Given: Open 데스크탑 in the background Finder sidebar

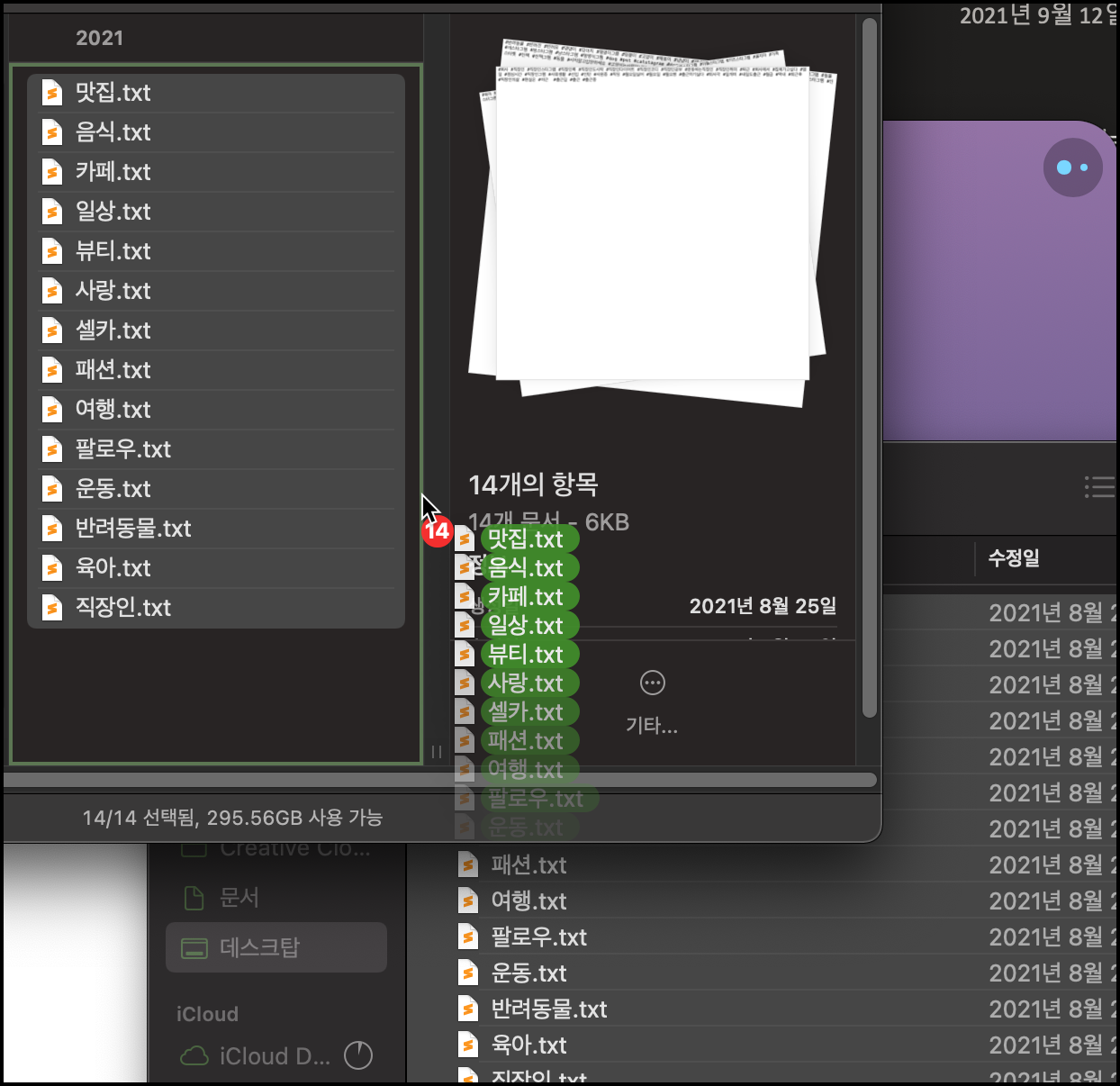Looking at the screenshot, I should pos(276,947).
